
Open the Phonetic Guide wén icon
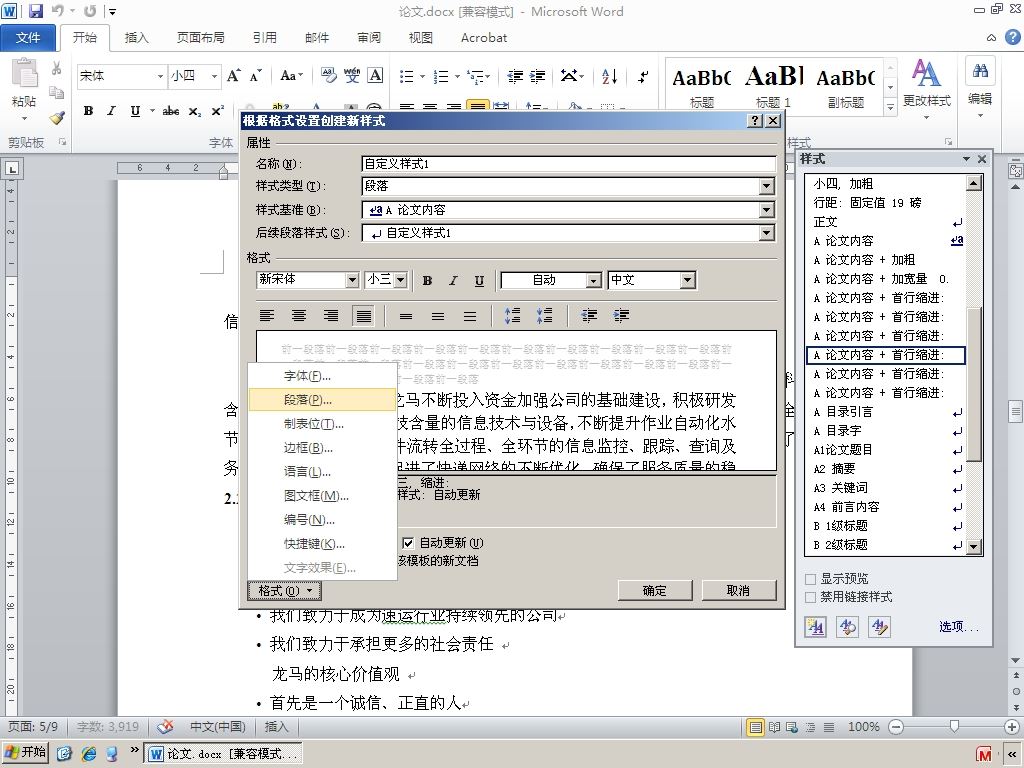(352, 76)
